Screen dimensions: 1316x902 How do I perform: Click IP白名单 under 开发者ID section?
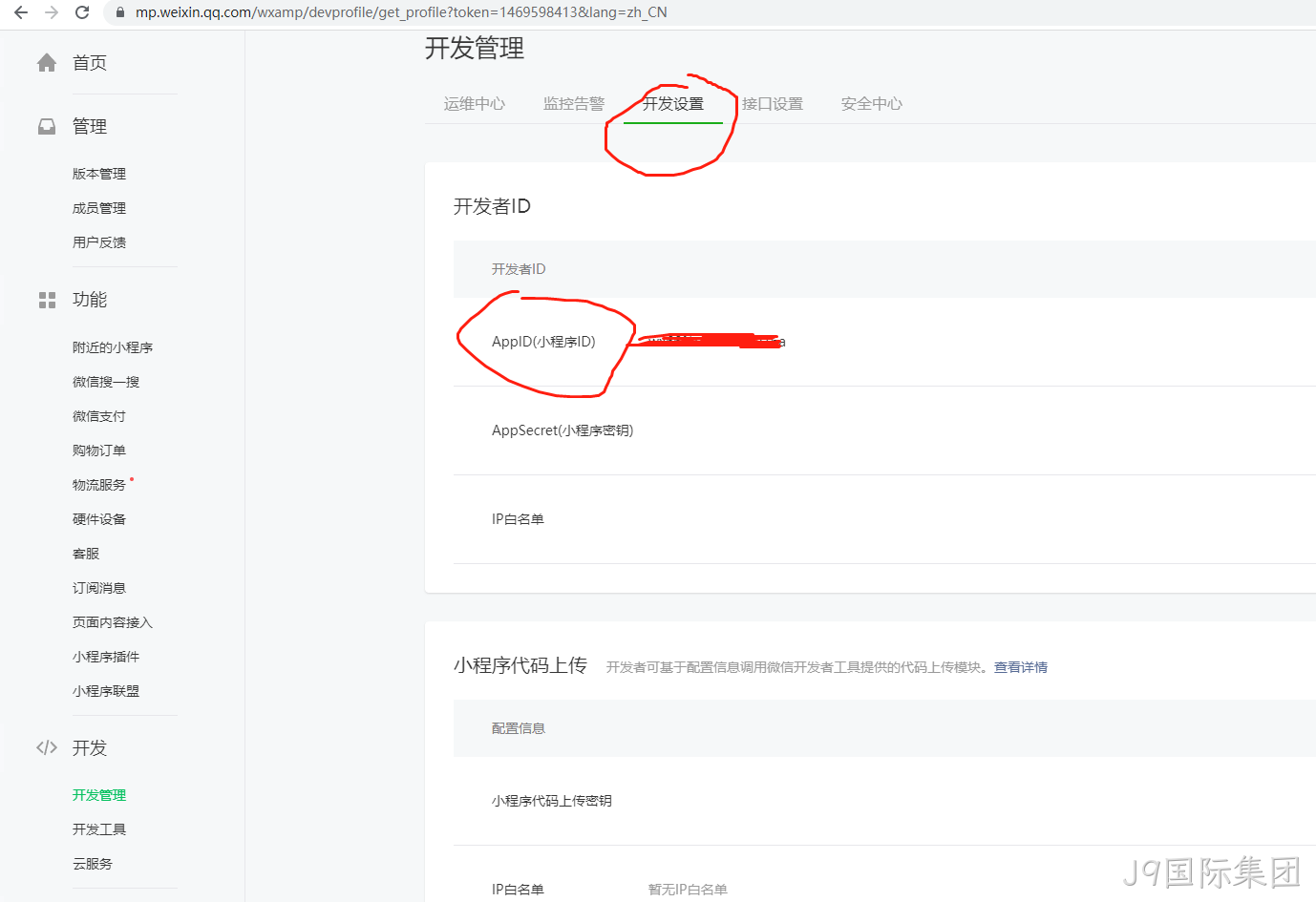(x=518, y=519)
